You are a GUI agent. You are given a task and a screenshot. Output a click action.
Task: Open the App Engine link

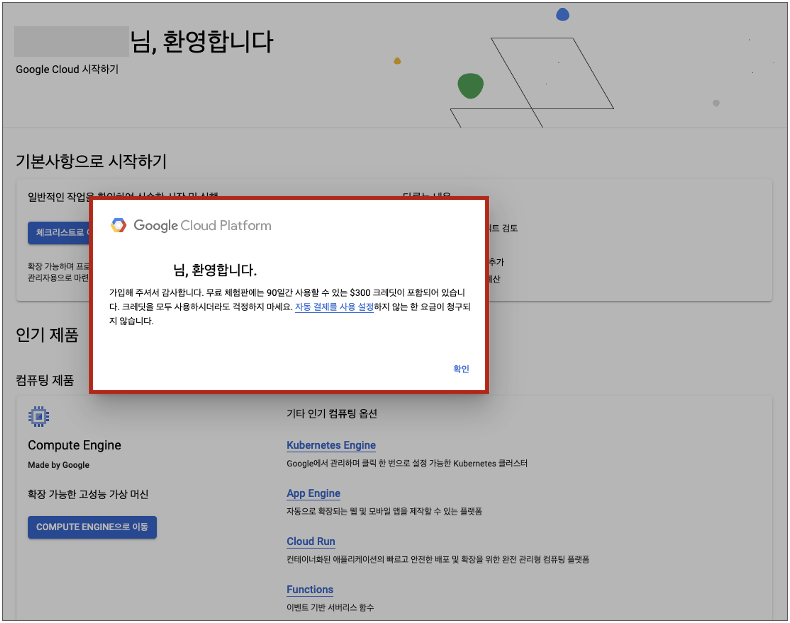click(313, 494)
